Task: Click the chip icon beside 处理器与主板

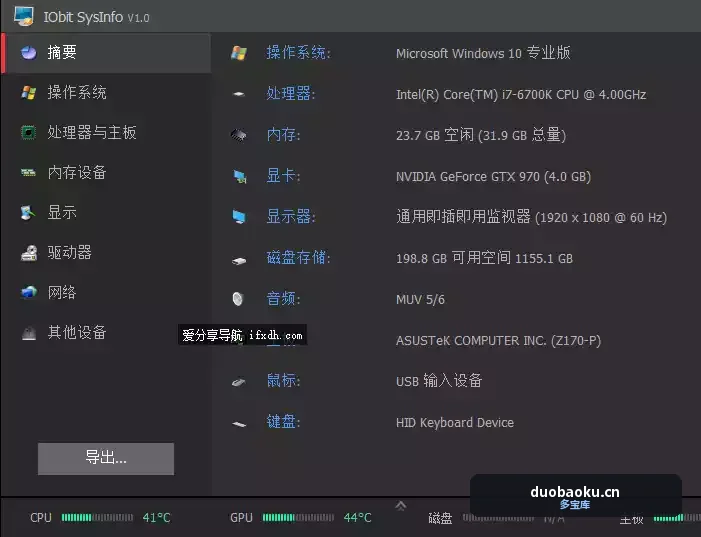Action: coord(29,132)
